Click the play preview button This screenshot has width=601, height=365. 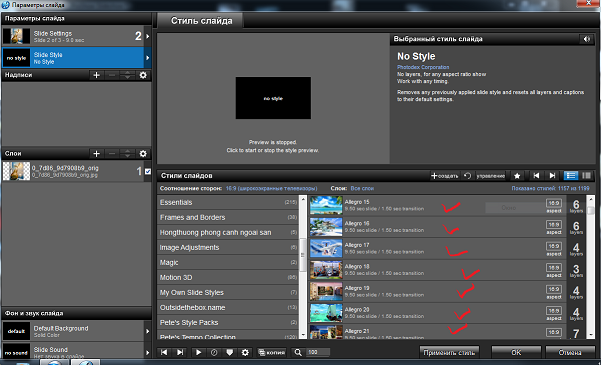click(x=199, y=352)
